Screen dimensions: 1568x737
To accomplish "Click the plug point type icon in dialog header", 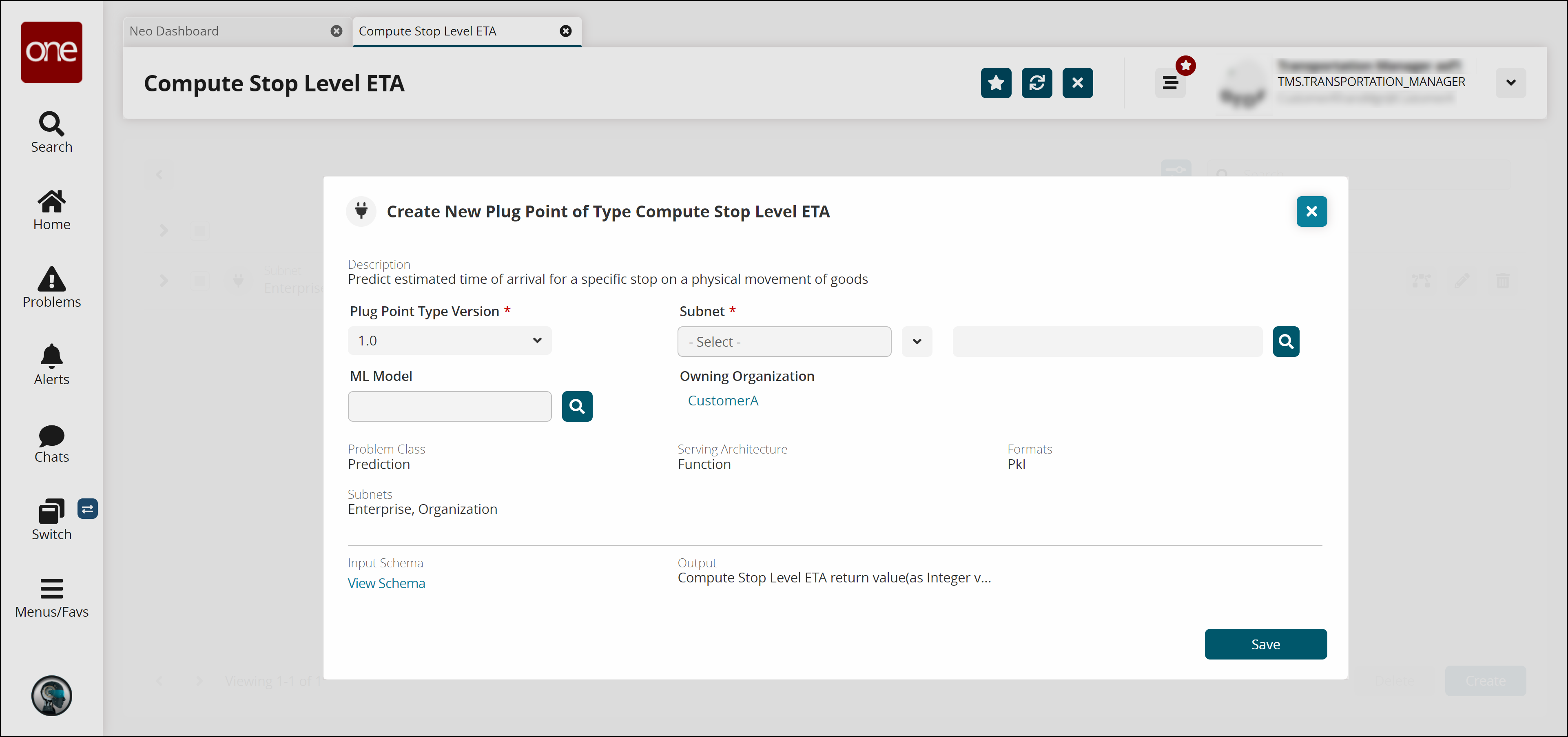I will click(x=362, y=211).
